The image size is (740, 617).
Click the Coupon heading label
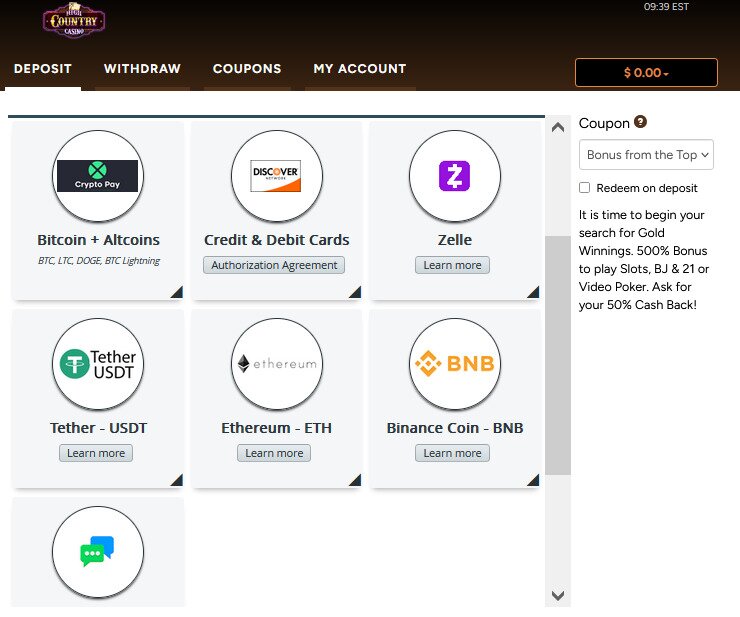coord(604,123)
